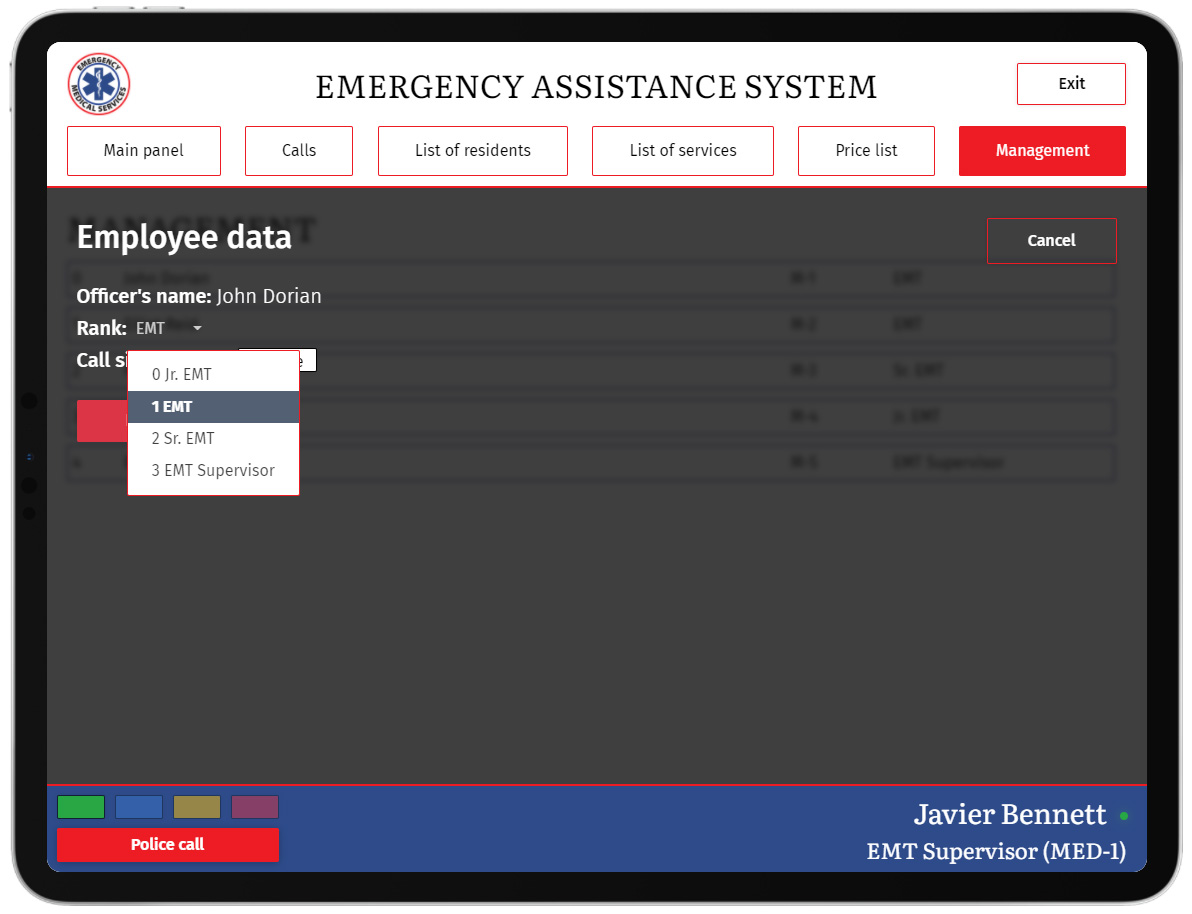Click the Exit button
This screenshot has height=914, width=1192.
click(1071, 84)
